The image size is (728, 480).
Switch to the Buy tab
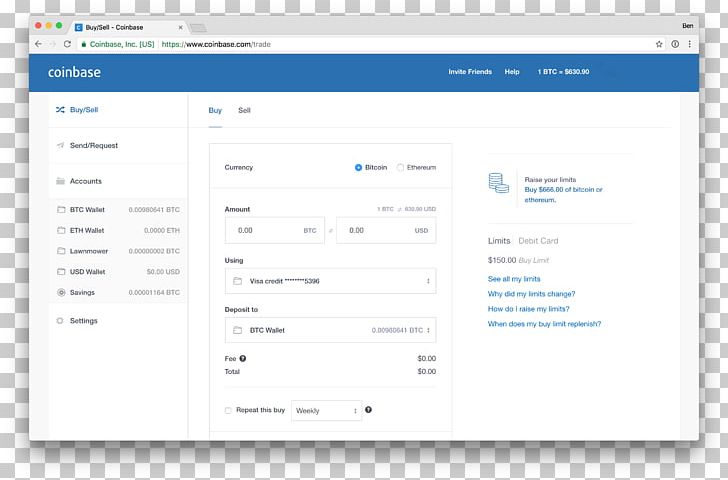click(x=215, y=110)
